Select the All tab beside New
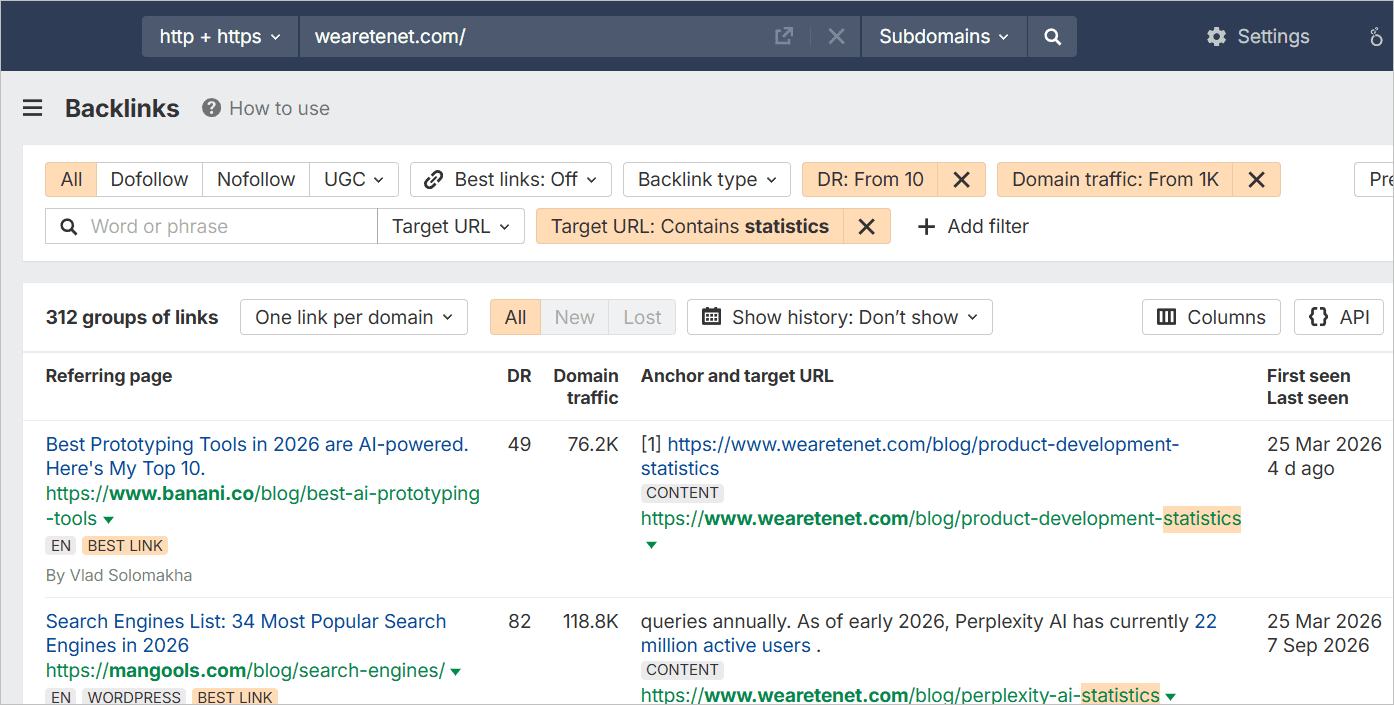The width and height of the screenshot is (1394, 705). (515, 317)
